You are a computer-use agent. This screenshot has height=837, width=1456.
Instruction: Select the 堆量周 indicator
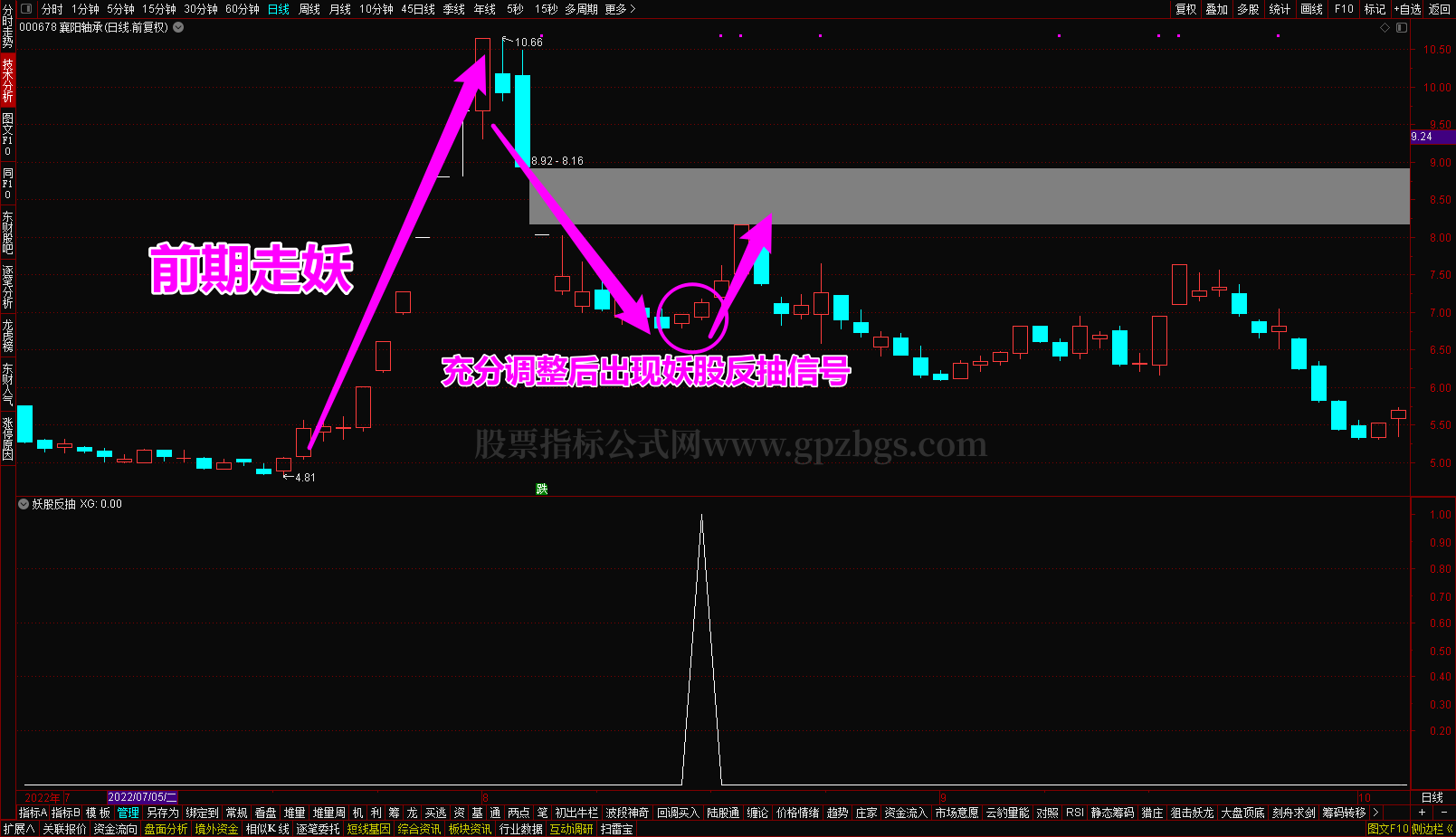click(x=328, y=813)
